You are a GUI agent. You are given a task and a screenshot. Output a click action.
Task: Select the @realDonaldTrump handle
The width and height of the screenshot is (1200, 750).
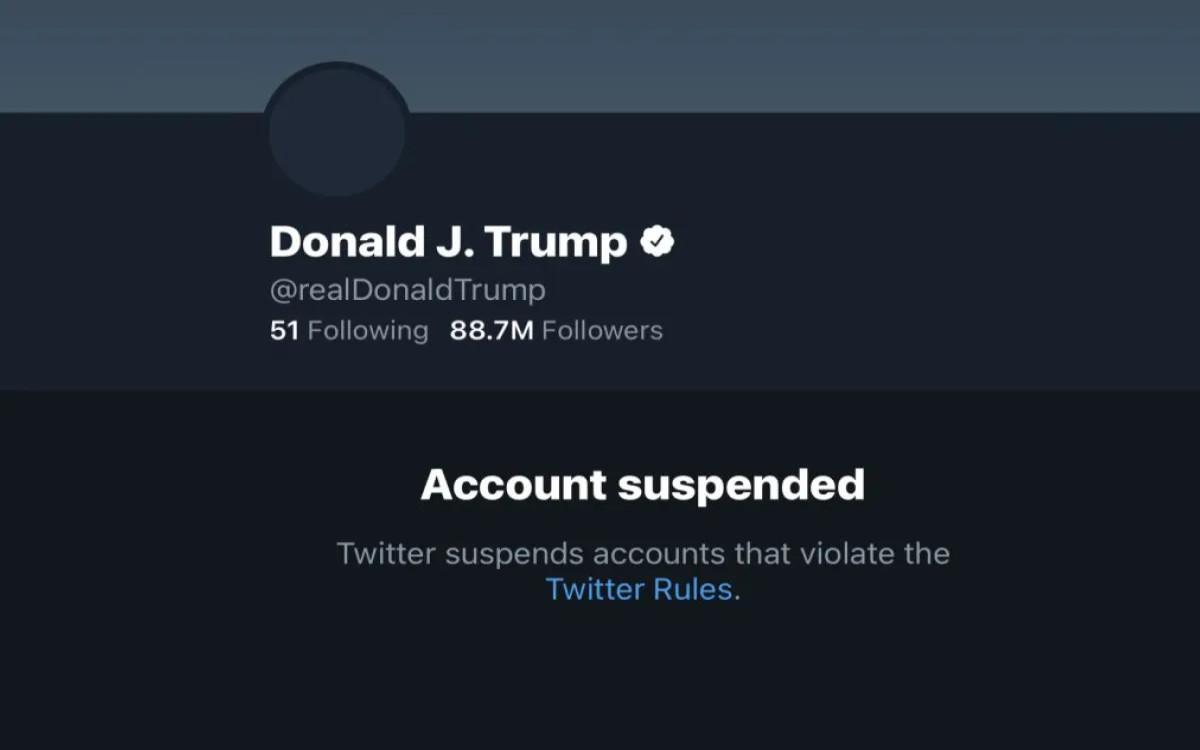pyautogui.click(x=406, y=289)
